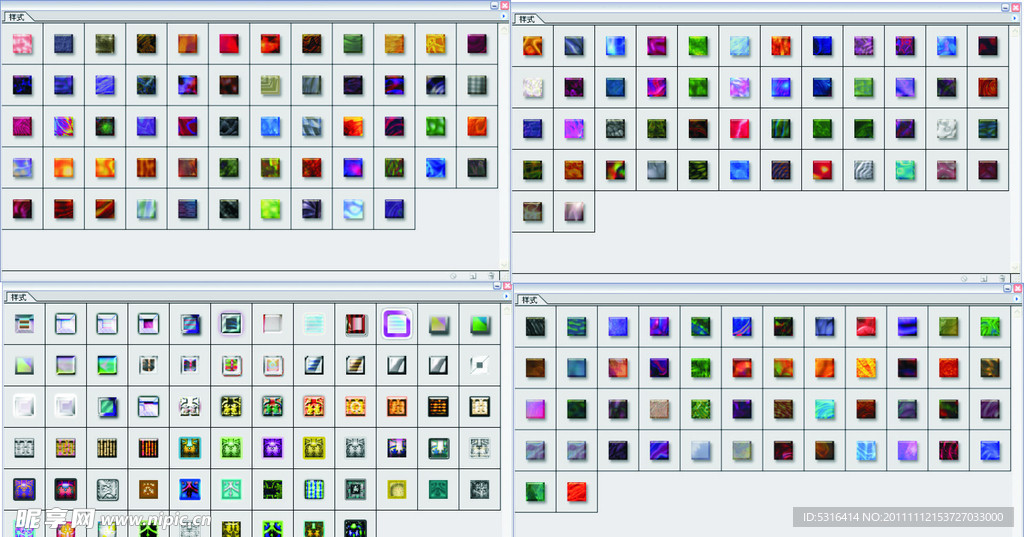1024x537 pixels.
Task: Apply the solid red style in the top-left first row
Action: [x=229, y=44]
